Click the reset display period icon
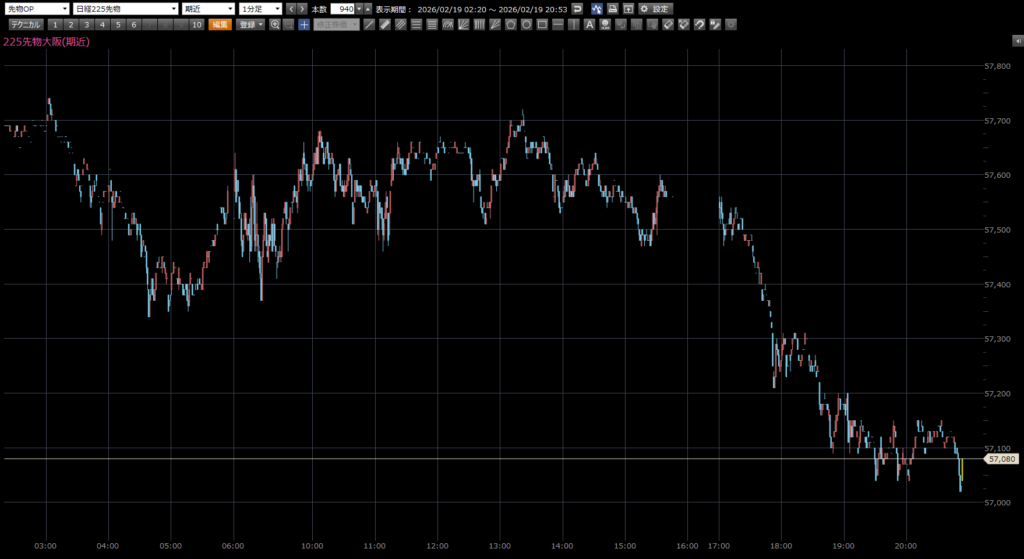 pyautogui.click(x=577, y=8)
